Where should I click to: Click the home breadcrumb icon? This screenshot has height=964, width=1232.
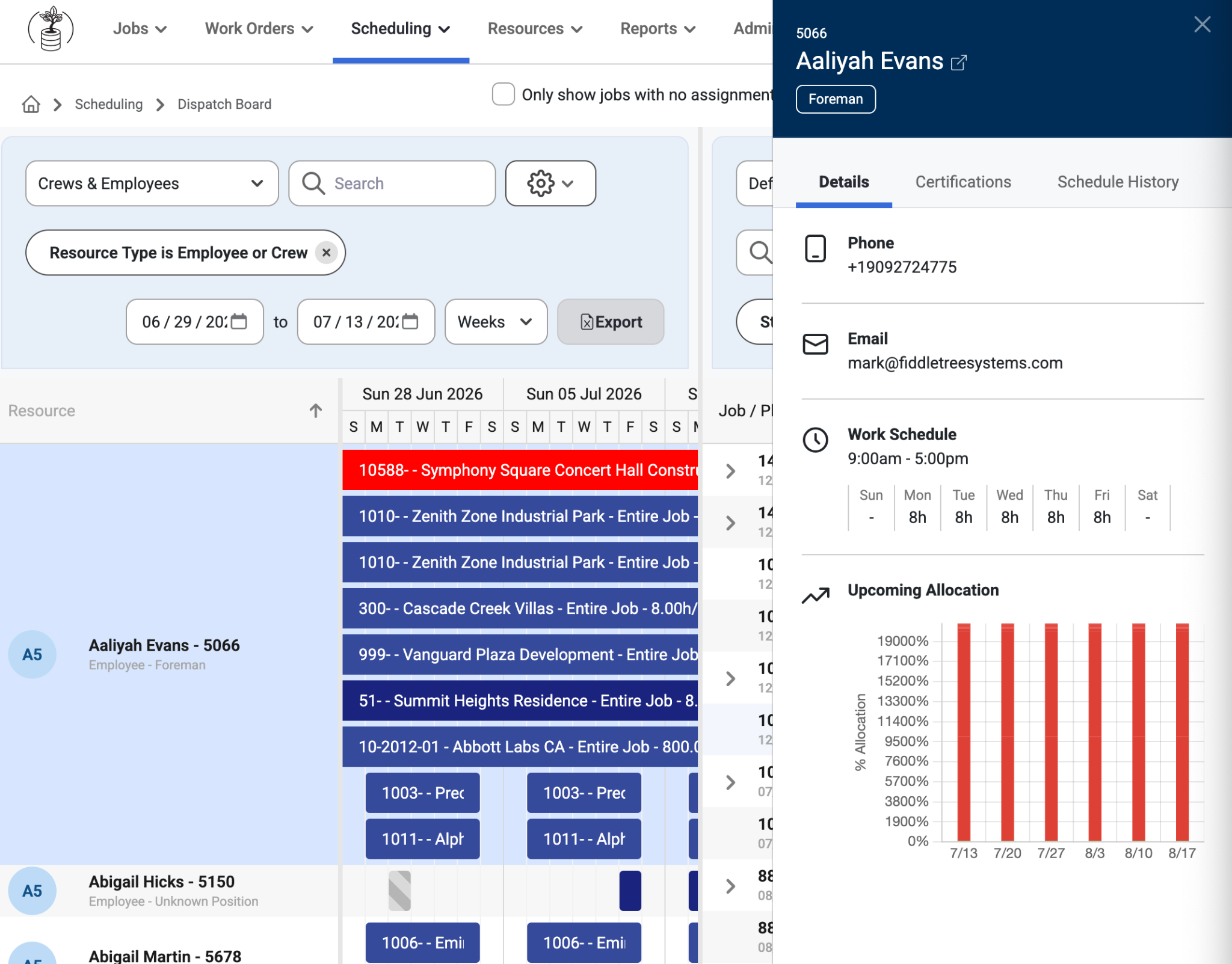pyautogui.click(x=31, y=105)
